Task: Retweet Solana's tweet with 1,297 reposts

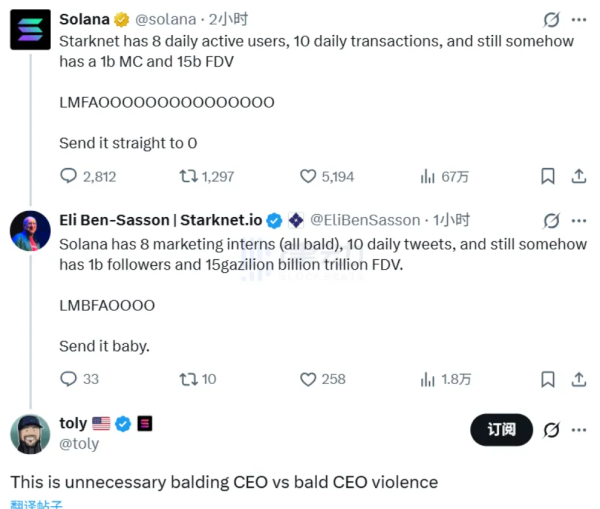Action: [188, 176]
